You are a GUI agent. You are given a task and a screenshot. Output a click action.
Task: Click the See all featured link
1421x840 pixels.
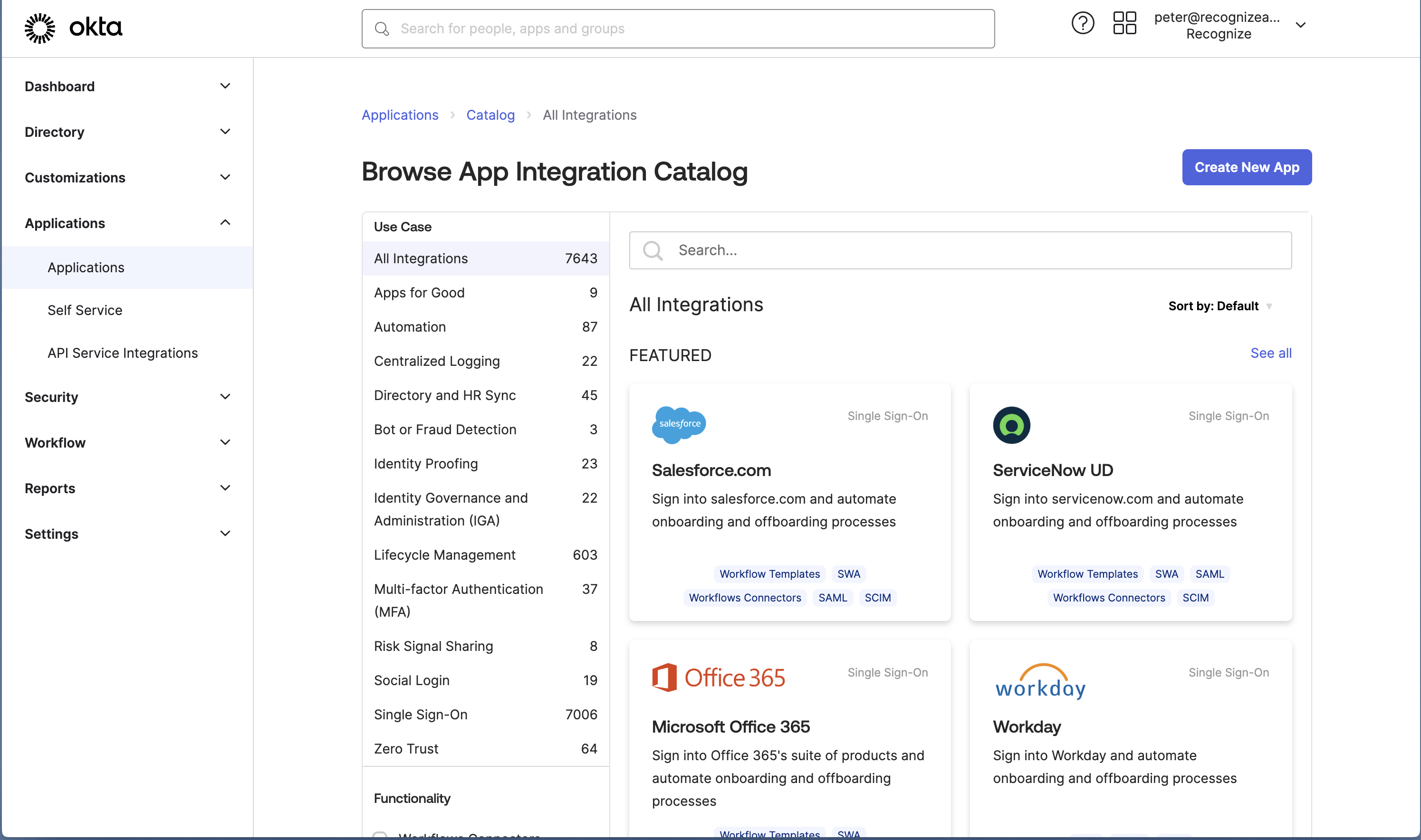click(x=1270, y=353)
